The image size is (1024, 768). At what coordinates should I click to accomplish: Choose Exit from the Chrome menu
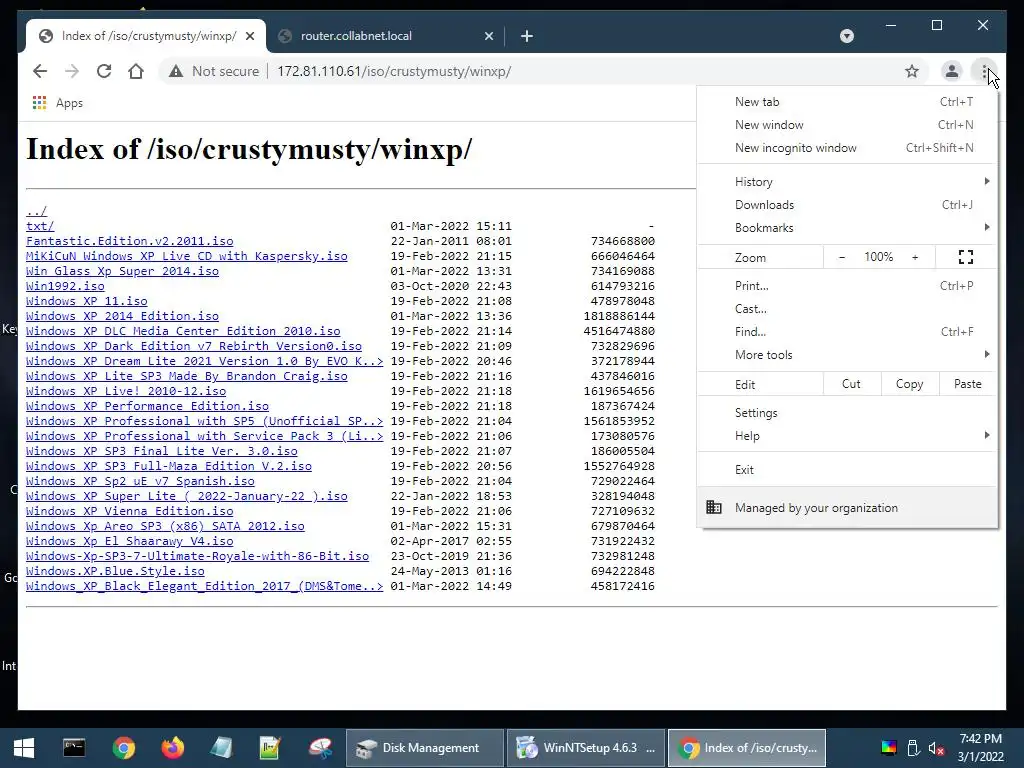tap(847, 470)
